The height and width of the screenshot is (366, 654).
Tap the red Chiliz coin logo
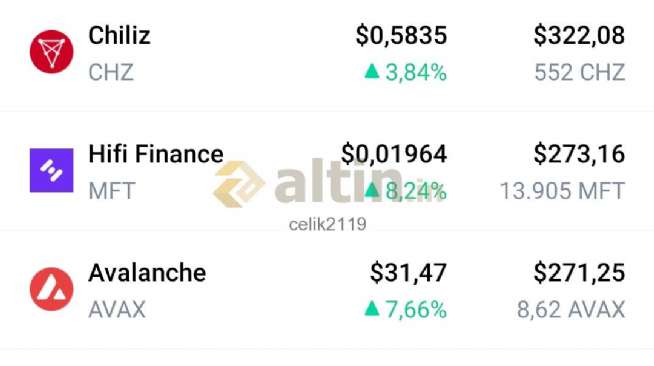pos(52,52)
